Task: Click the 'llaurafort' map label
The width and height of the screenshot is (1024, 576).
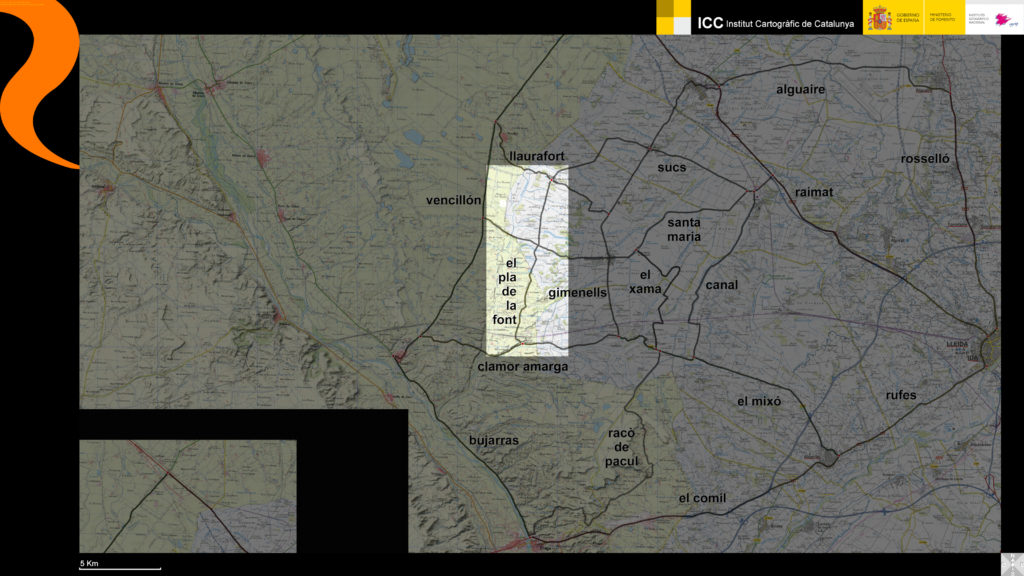Action: tap(537, 157)
